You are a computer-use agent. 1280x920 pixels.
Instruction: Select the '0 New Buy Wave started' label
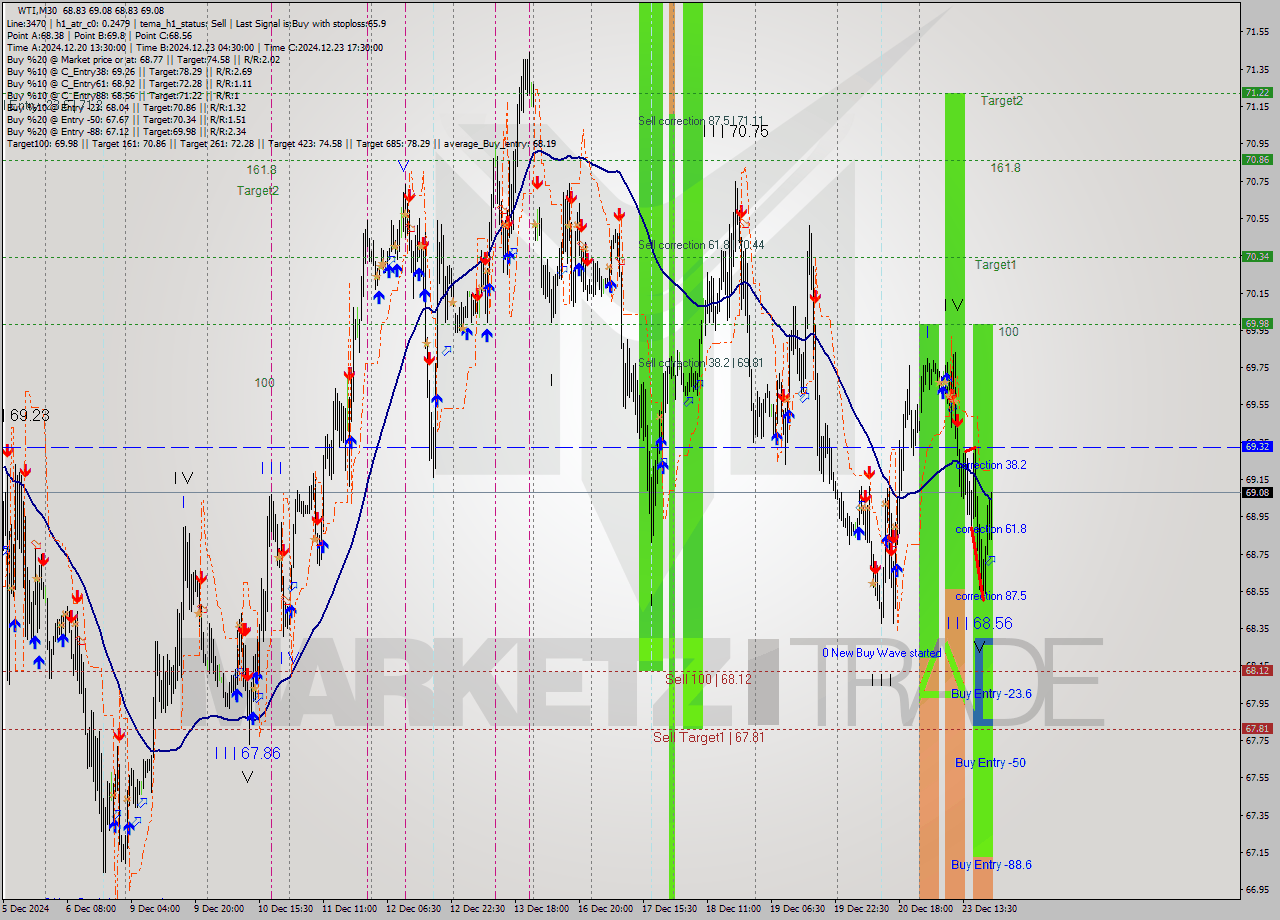coord(881,653)
